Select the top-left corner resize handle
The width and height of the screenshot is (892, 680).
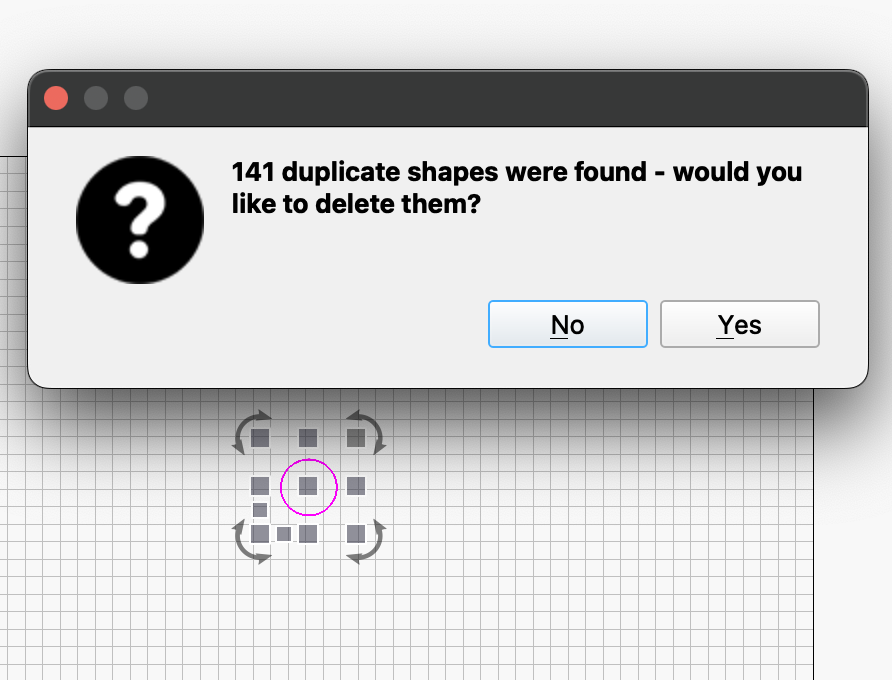click(x=258, y=437)
